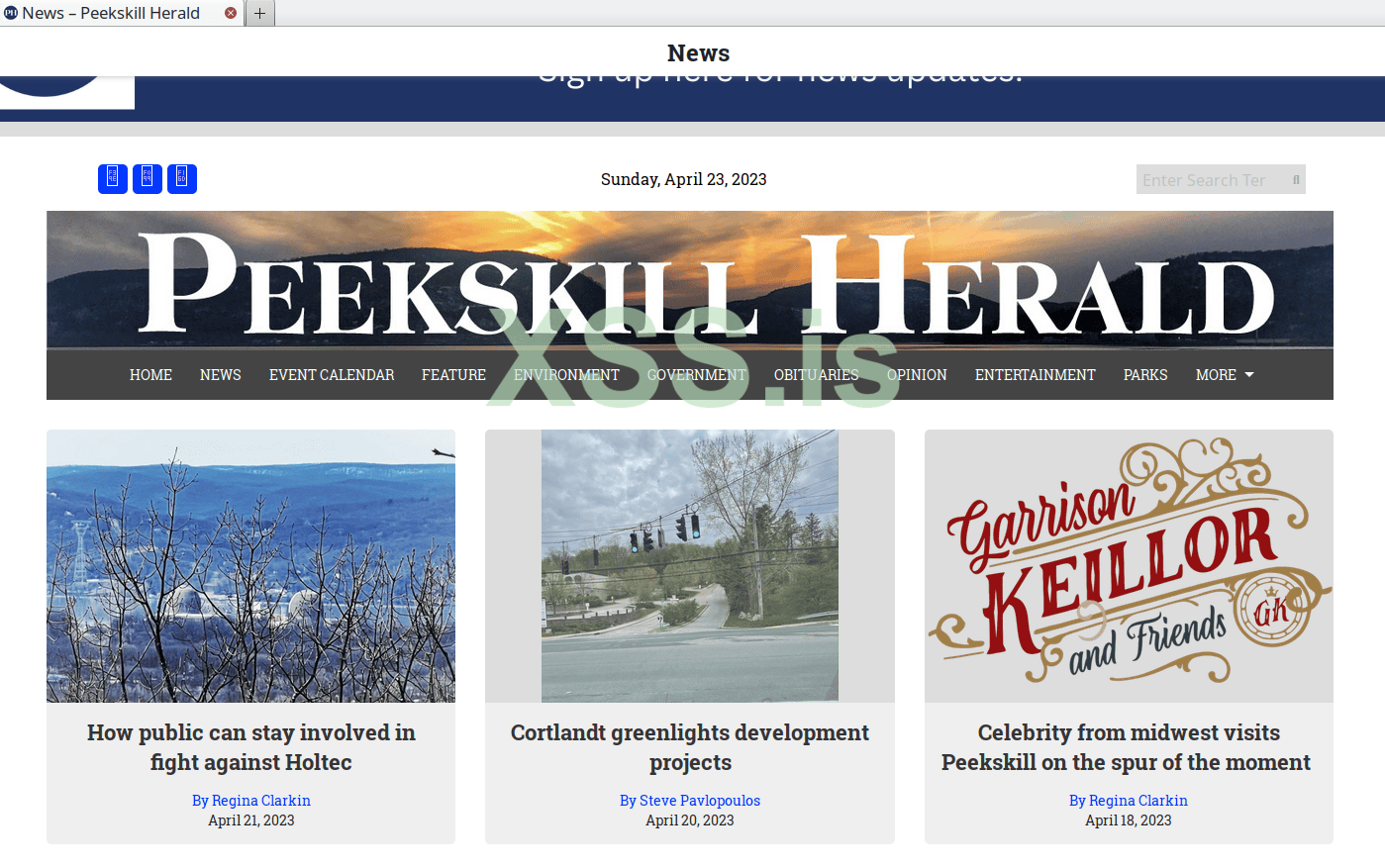Open the EVENT CALENDAR menu item
This screenshot has height=868, width=1385.
332,375
